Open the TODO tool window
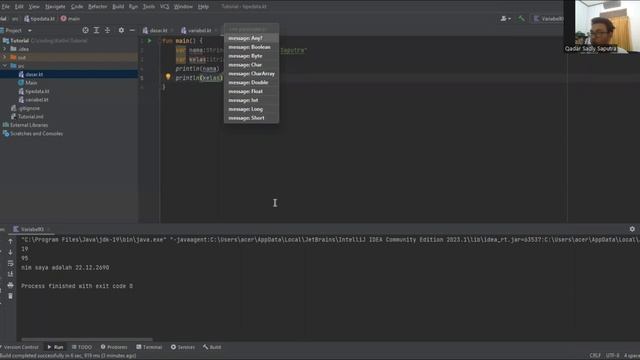Screen dimensions: 640x360 coord(82,347)
